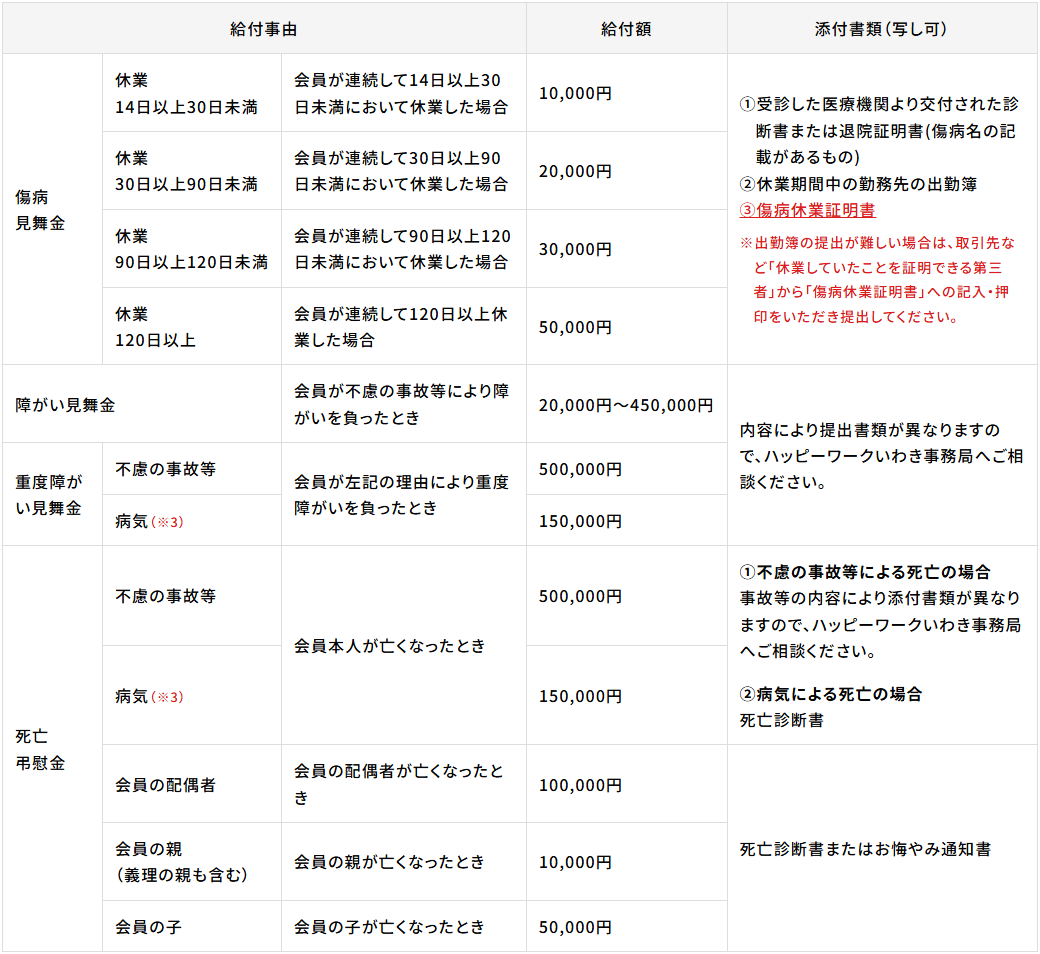
Task: Click the 添付書類（写し可） column header
Action: (x=884, y=28)
